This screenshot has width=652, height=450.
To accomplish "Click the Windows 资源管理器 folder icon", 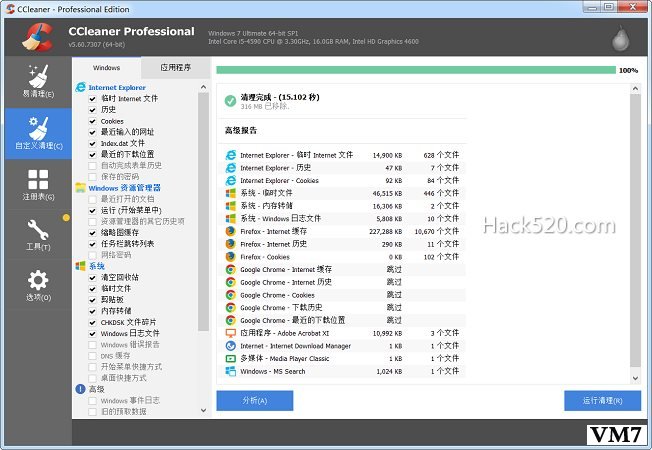I will (x=80, y=188).
